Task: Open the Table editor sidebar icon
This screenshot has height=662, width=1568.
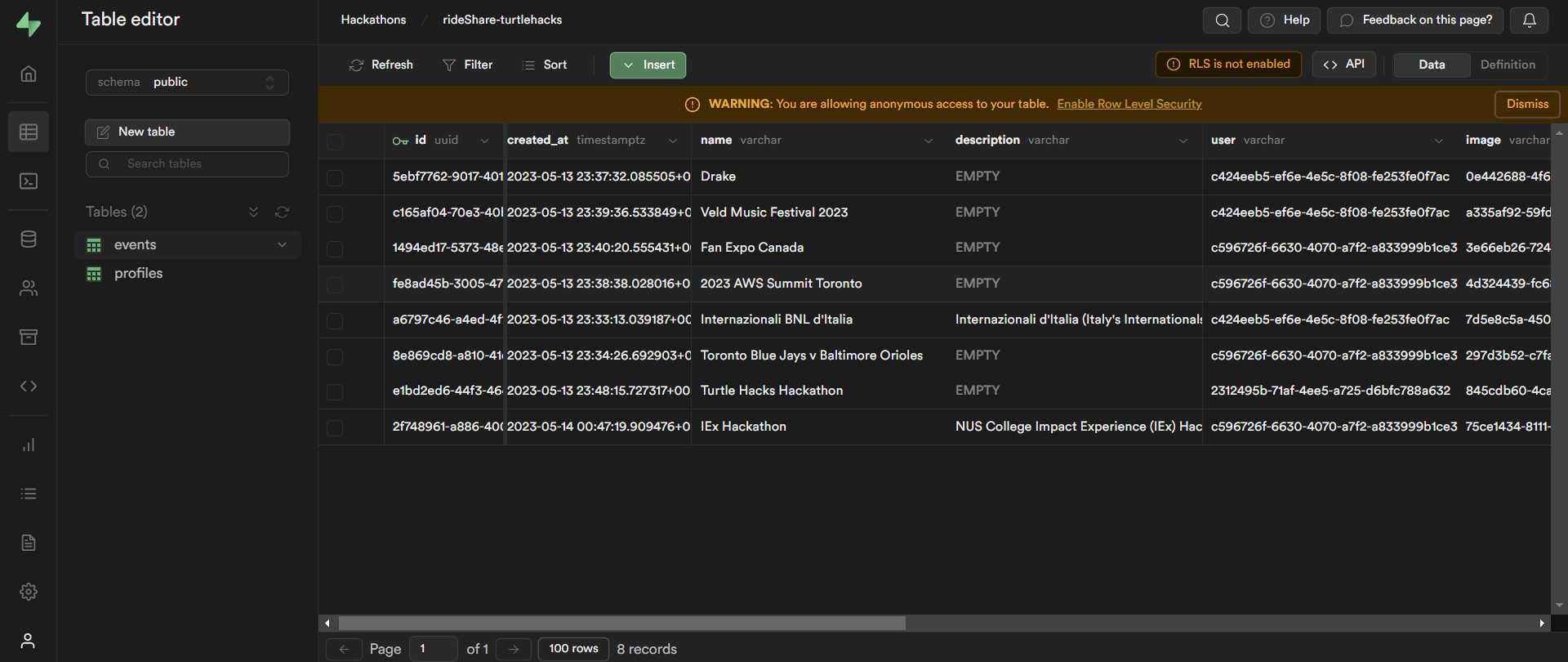Action: coord(29,132)
